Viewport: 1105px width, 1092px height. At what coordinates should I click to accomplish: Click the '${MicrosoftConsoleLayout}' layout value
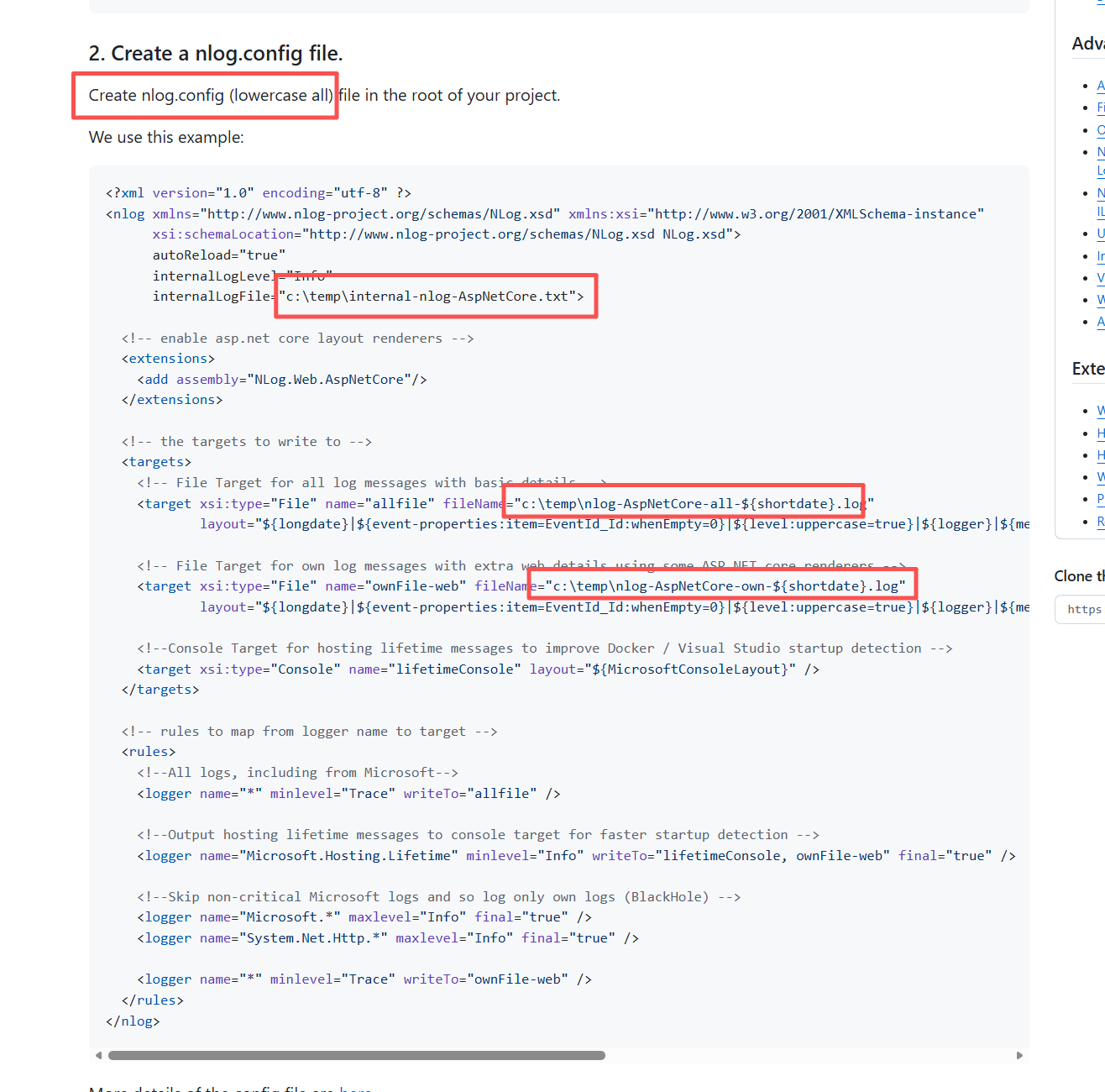click(x=691, y=669)
